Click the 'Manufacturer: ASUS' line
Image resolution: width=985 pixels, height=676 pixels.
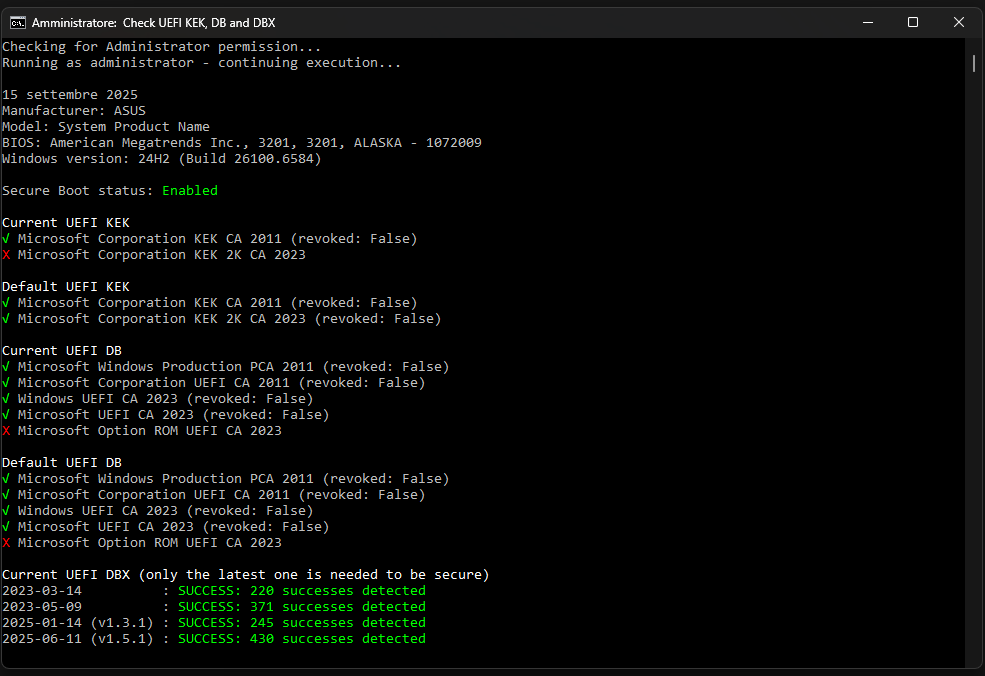(x=74, y=111)
